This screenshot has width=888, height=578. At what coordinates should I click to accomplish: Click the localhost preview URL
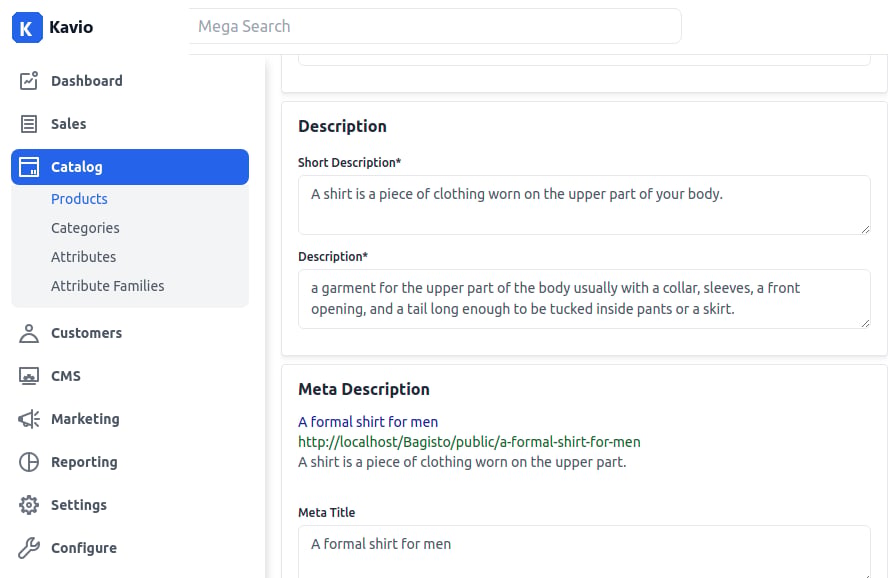click(469, 442)
